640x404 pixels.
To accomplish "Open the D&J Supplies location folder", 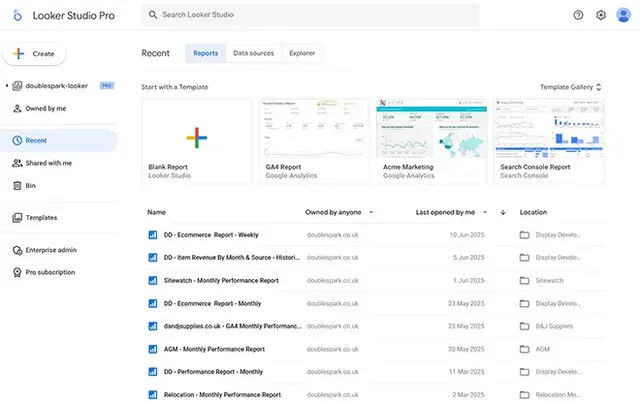I will (x=554, y=326).
